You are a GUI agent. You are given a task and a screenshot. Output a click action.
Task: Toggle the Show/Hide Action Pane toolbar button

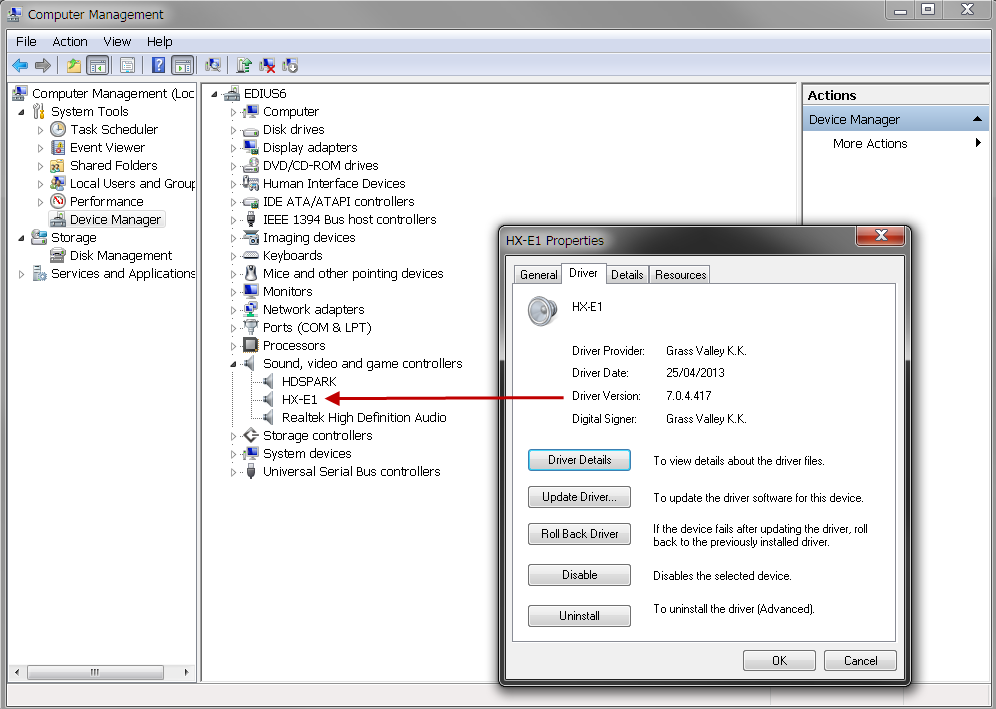point(182,66)
